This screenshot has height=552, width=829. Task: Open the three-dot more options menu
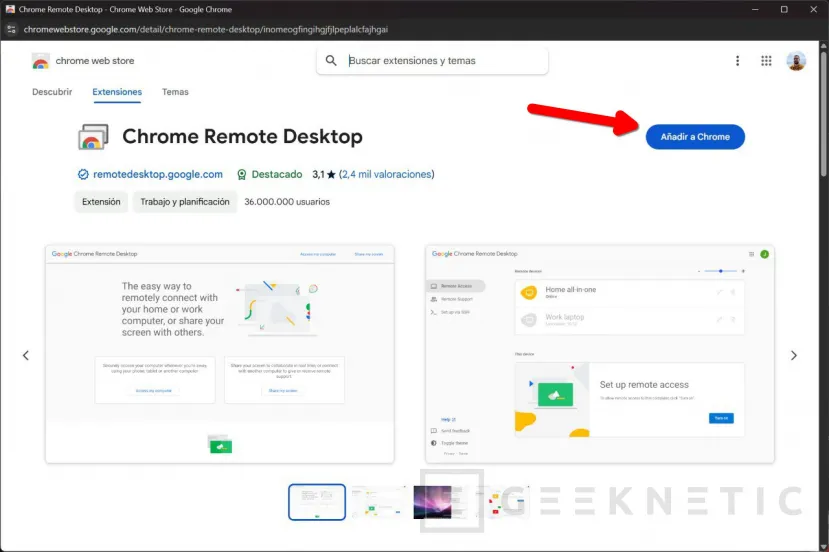[x=738, y=61]
